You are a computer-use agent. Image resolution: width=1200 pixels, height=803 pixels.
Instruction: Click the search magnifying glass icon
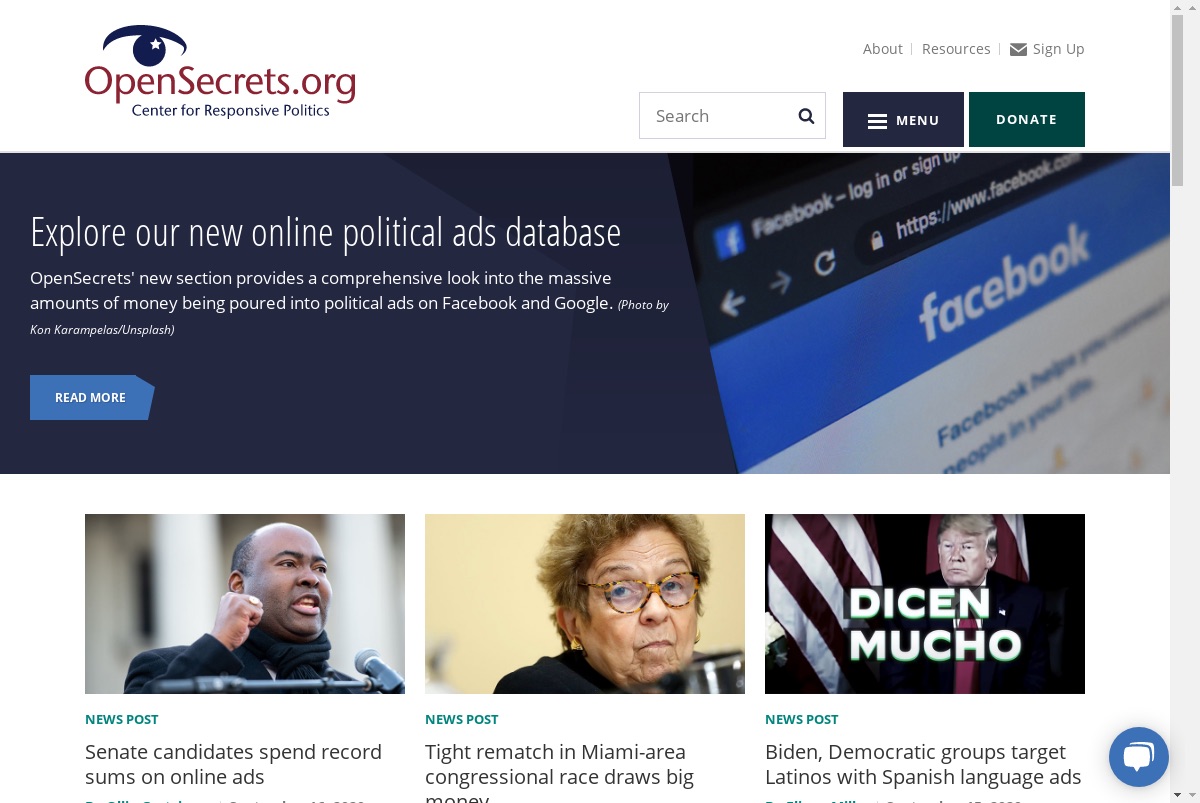[x=806, y=116]
